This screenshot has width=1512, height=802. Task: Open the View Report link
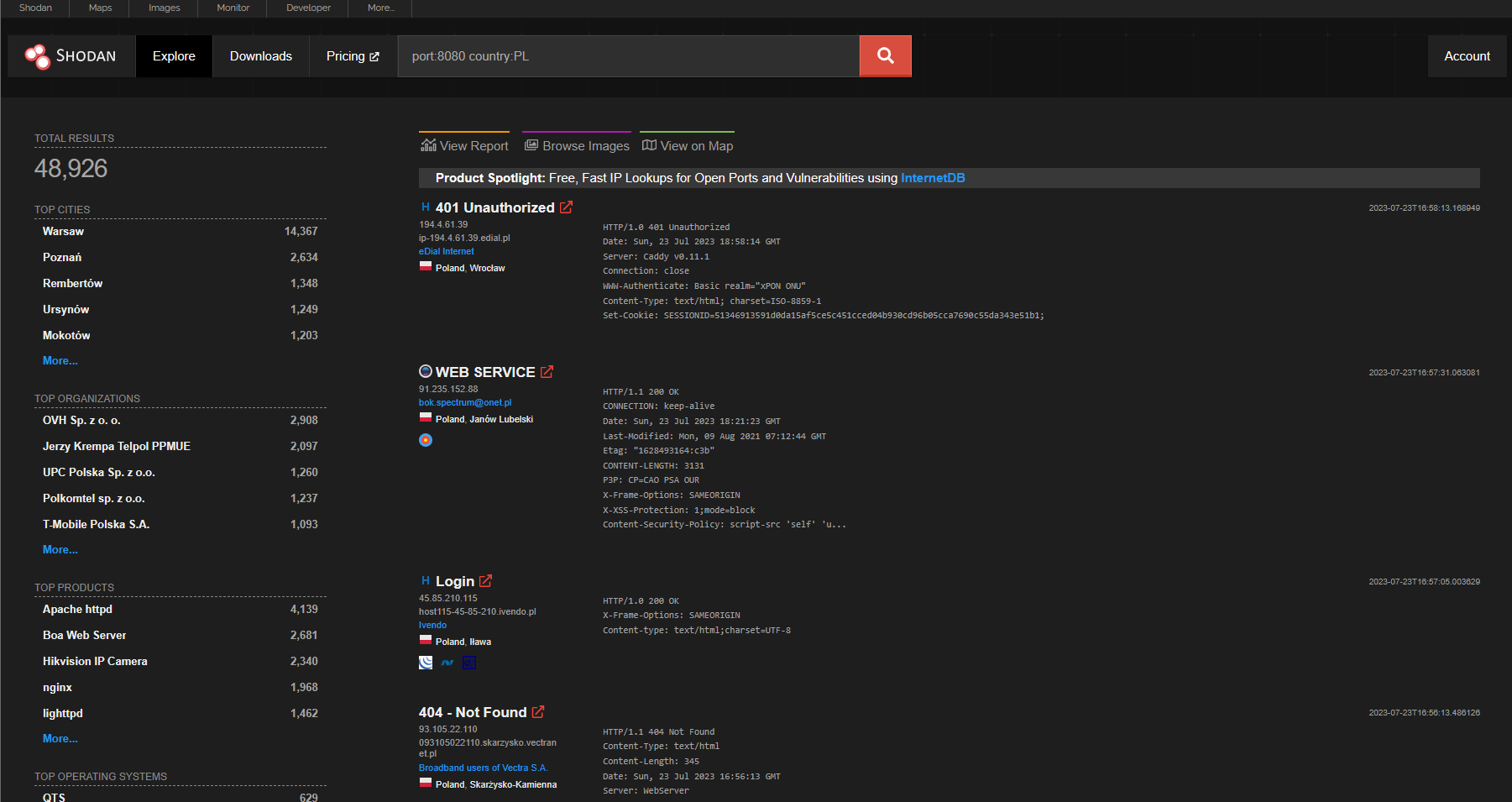[464, 145]
